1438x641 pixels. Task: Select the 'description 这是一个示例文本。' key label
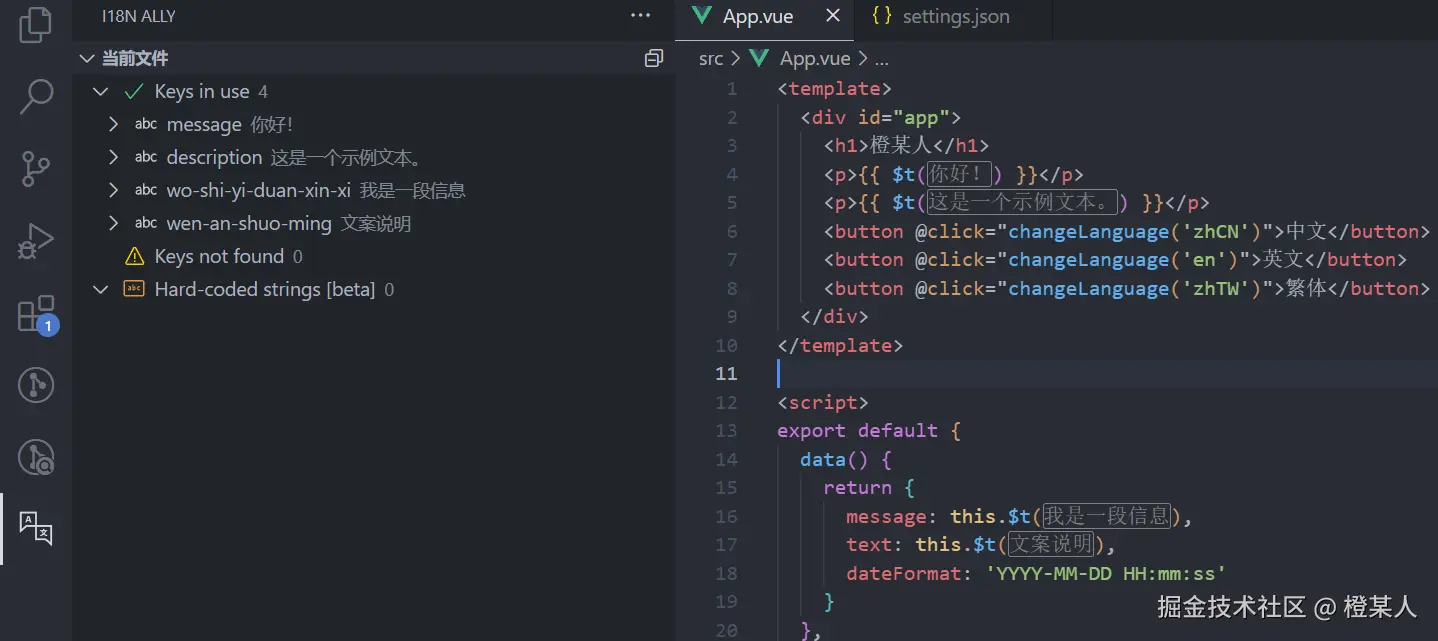point(295,158)
